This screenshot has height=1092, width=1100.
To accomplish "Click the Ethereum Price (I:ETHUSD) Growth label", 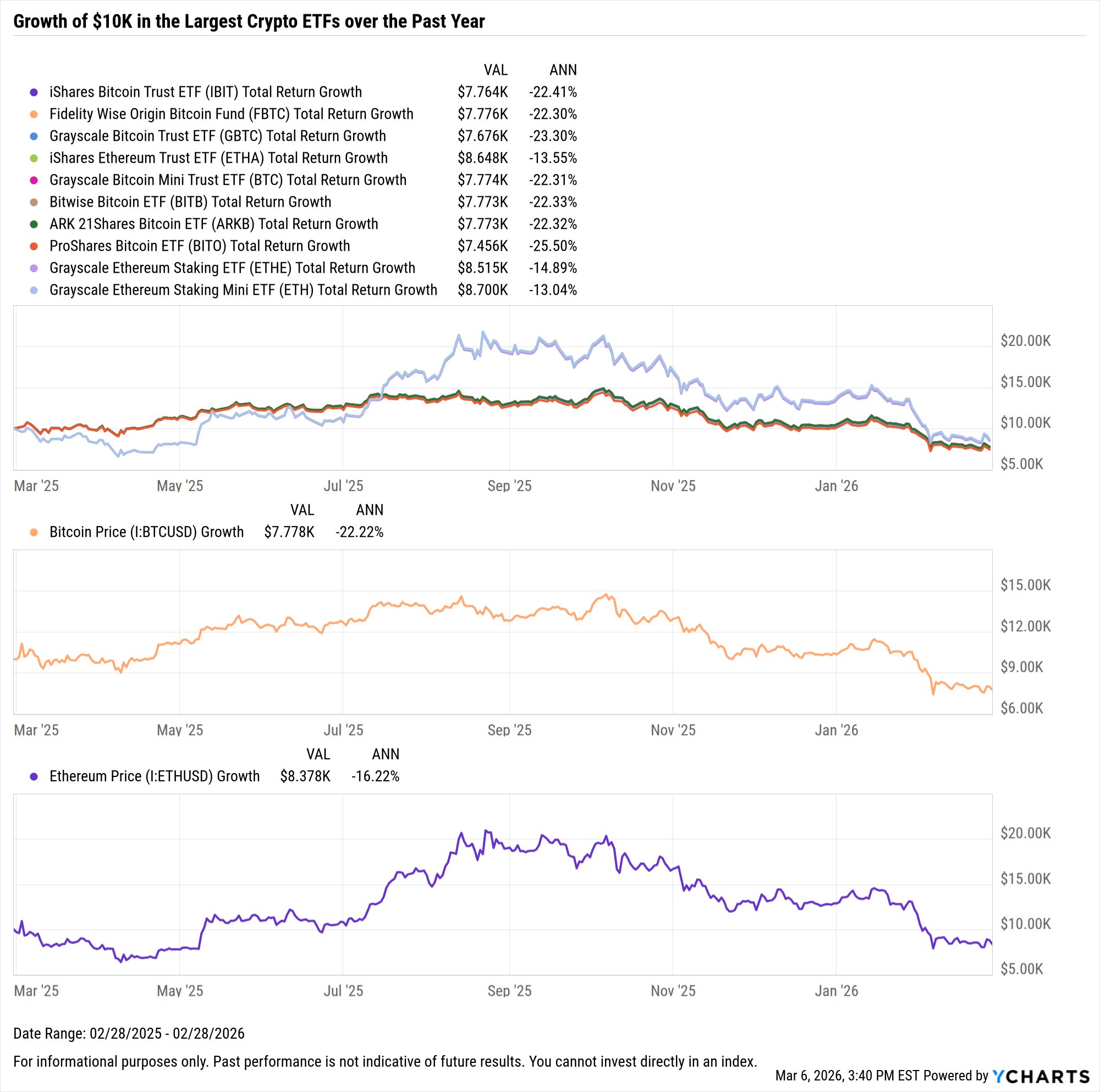I will (155, 776).
